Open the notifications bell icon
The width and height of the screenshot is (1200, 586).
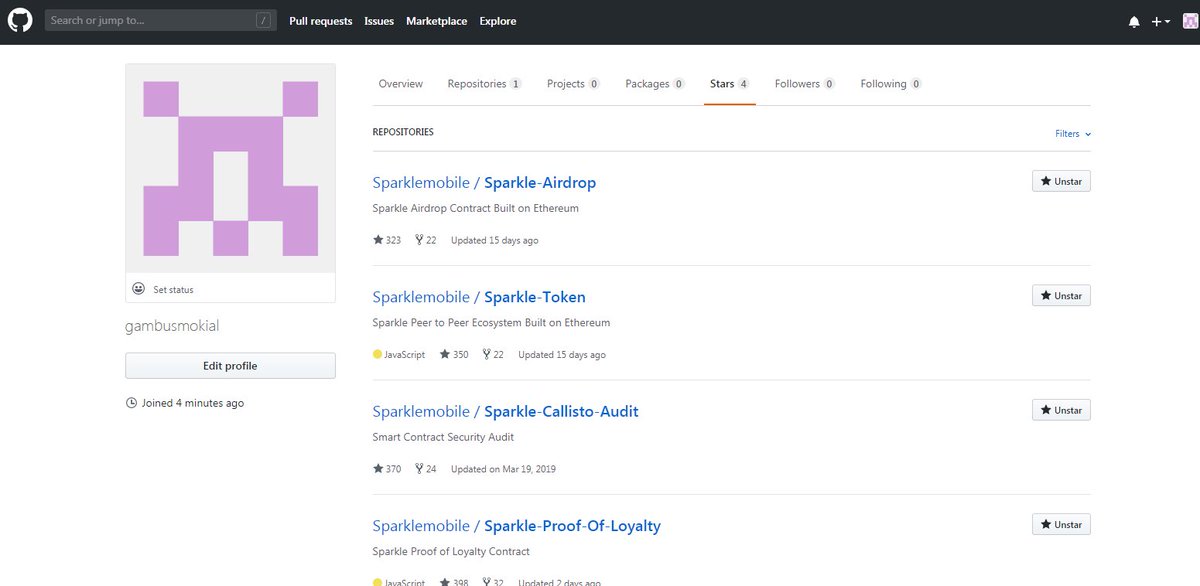1134,21
